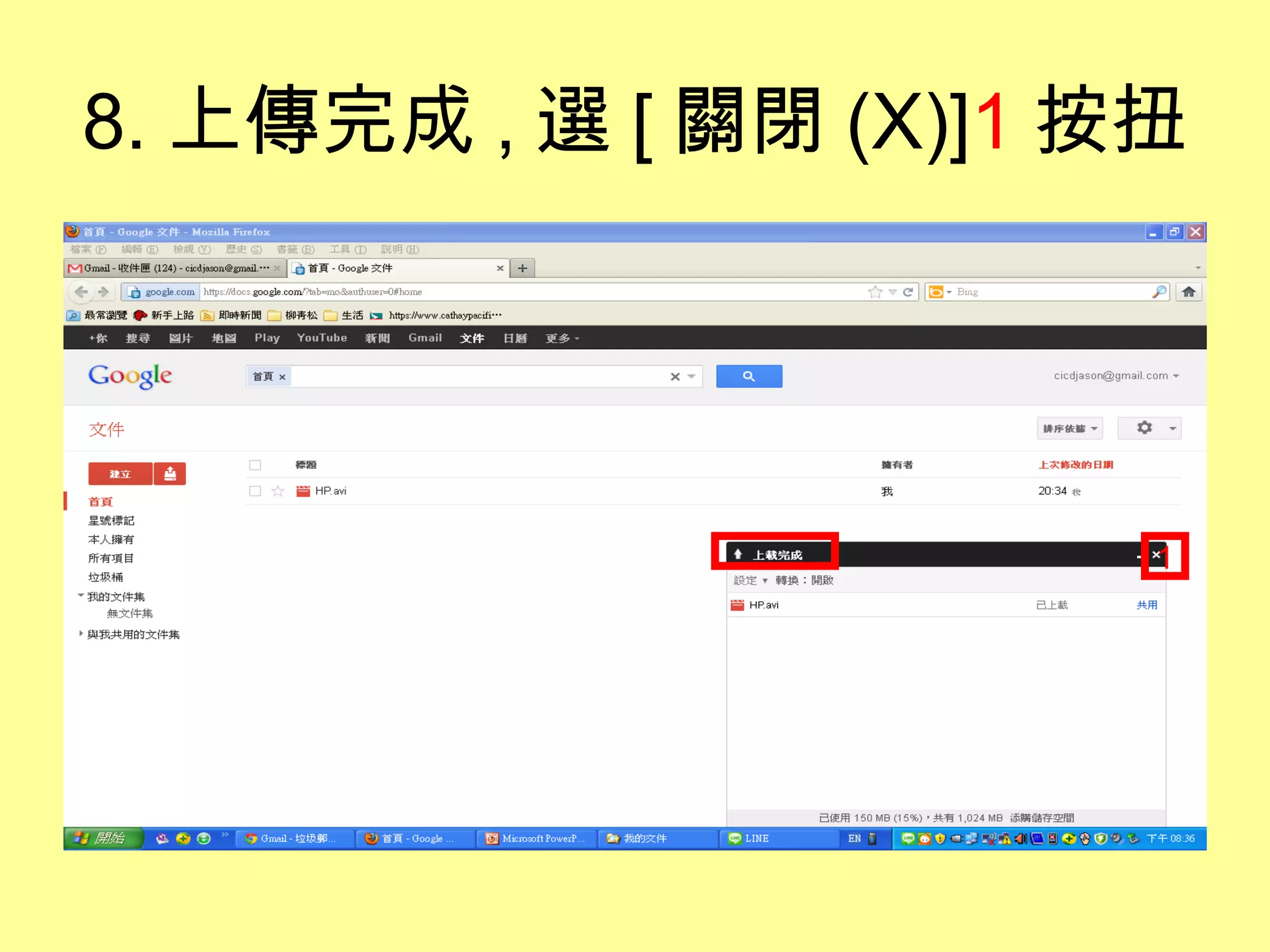The width and height of the screenshot is (1270, 952).
Task: Star the HP.avi file
Action: click(278, 491)
